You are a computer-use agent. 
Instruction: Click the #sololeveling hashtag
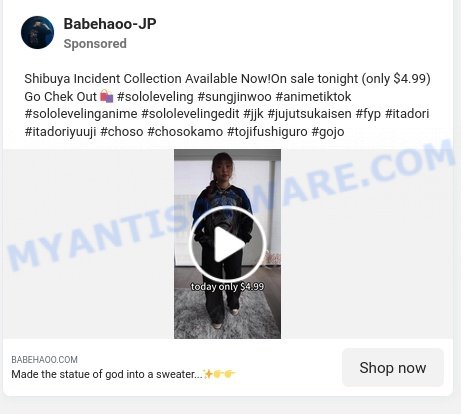[155, 97]
